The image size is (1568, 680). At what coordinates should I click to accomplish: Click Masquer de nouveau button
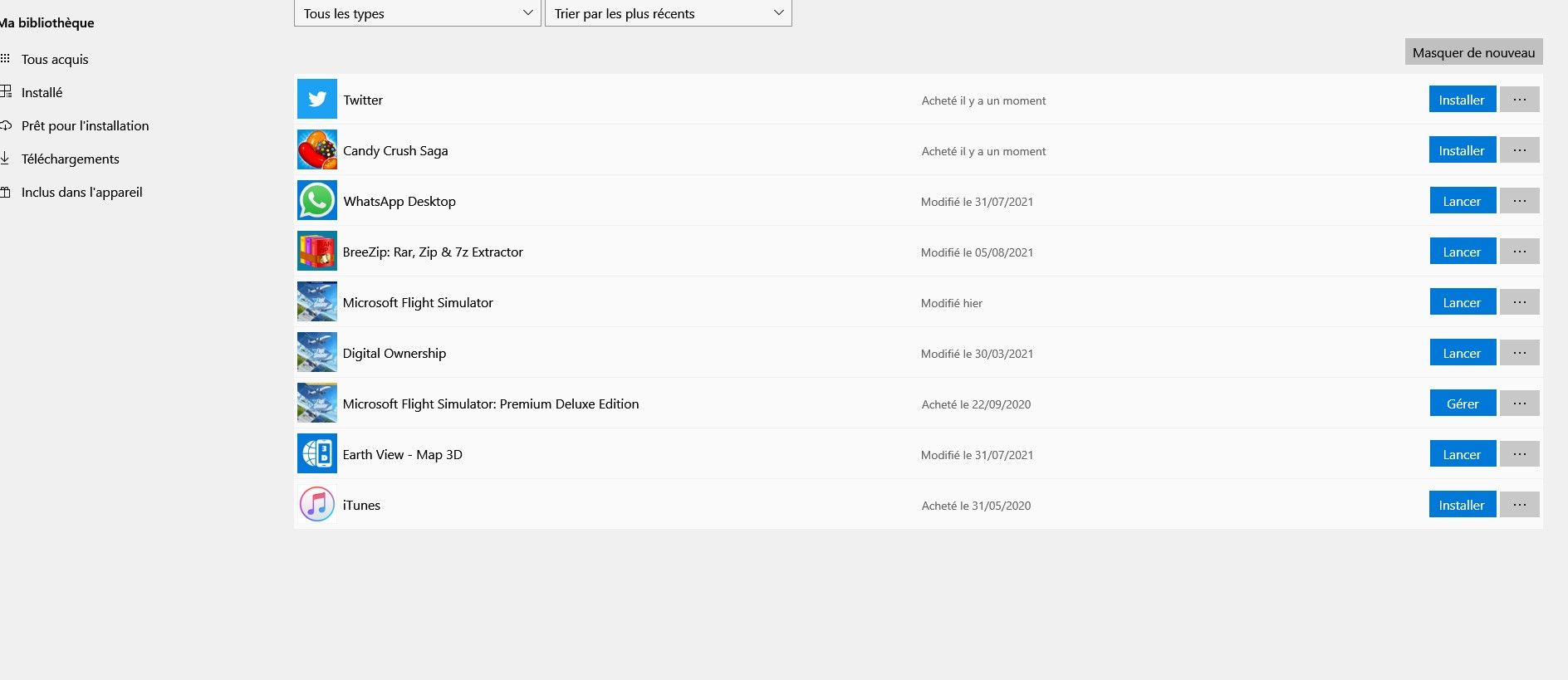(1474, 52)
